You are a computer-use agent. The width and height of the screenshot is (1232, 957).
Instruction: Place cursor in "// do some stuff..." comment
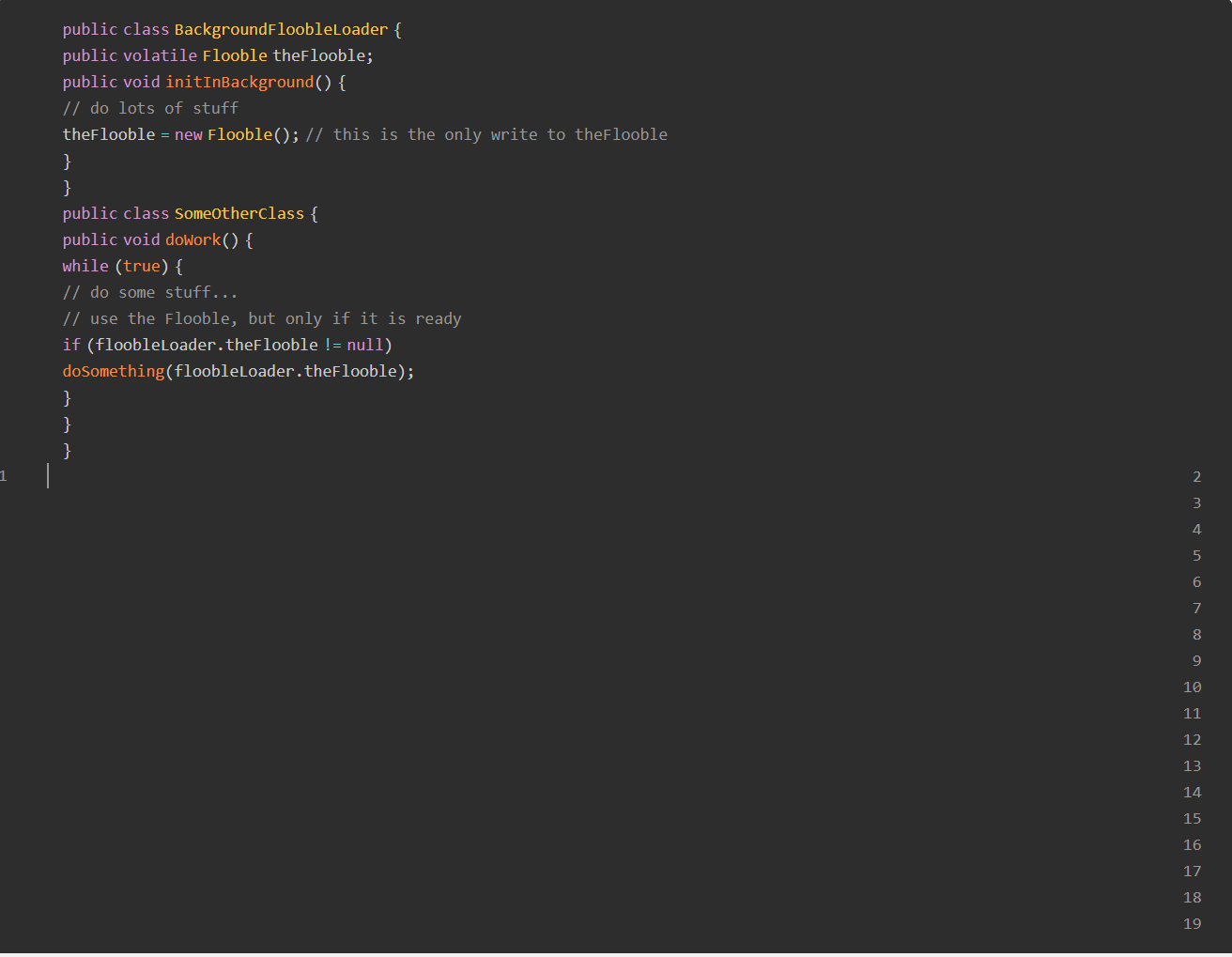pos(150,292)
